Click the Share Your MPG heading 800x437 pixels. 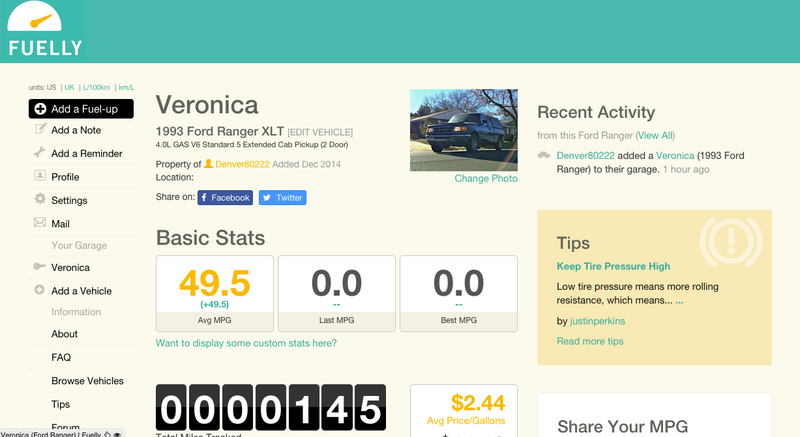pyautogui.click(x=622, y=426)
